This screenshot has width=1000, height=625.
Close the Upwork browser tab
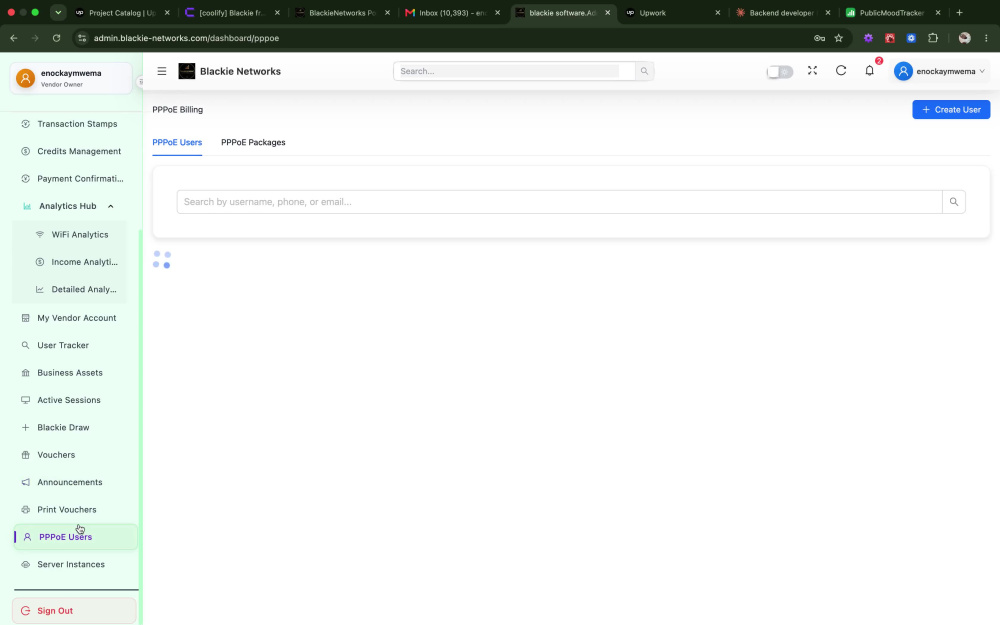(x=717, y=13)
